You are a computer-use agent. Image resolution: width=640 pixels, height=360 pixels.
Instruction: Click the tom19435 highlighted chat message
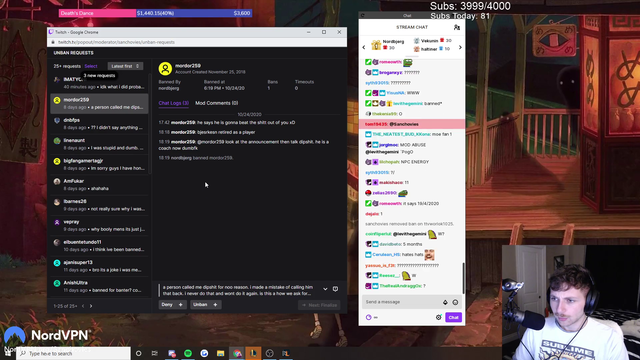(x=411, y=124)
